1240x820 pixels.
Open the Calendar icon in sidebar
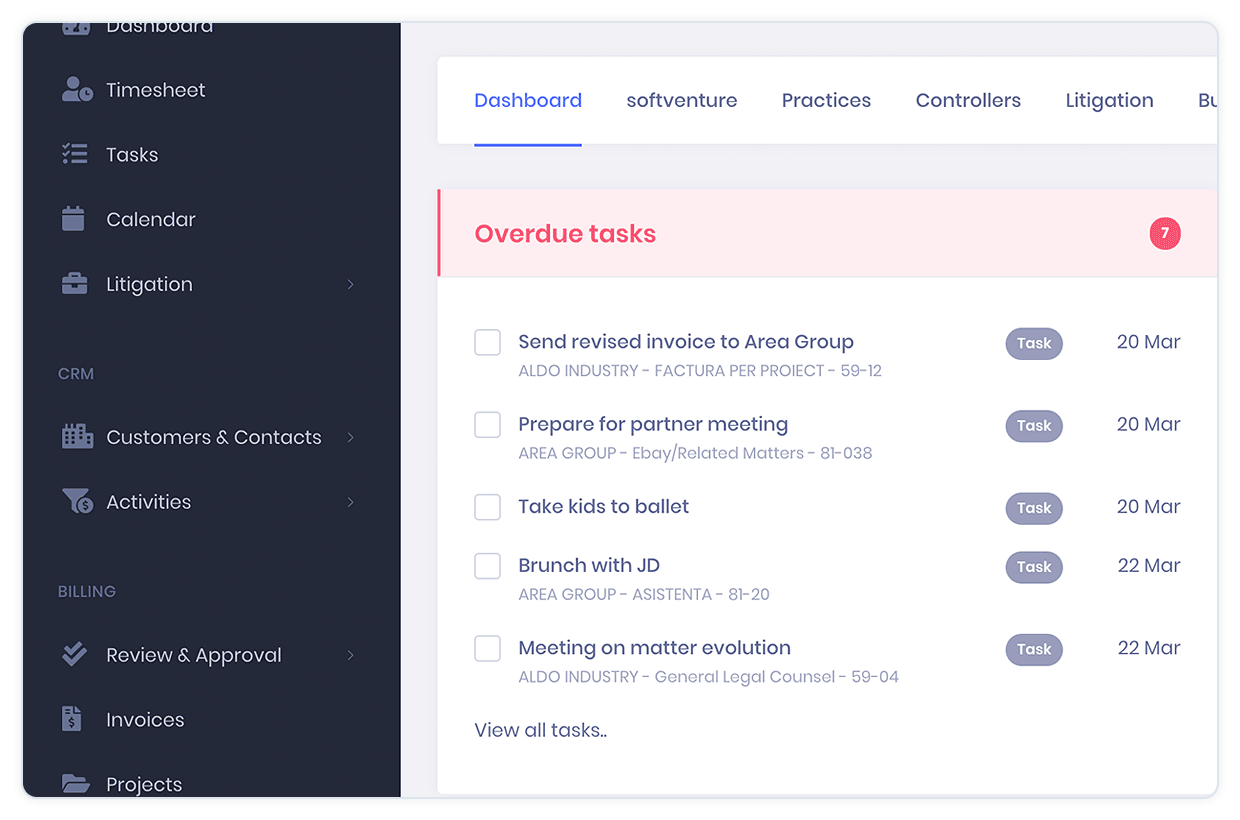point(73,219)
